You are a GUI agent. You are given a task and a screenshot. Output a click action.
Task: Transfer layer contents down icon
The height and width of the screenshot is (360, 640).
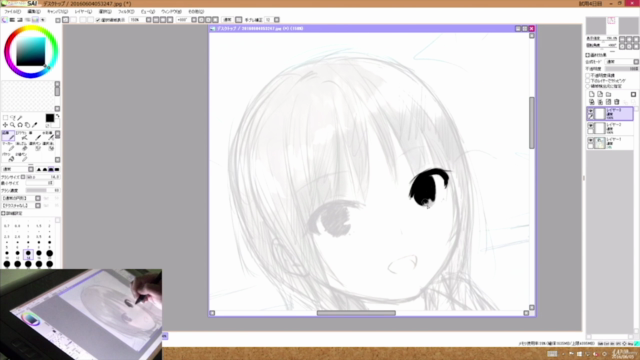(x=592, y=102)
